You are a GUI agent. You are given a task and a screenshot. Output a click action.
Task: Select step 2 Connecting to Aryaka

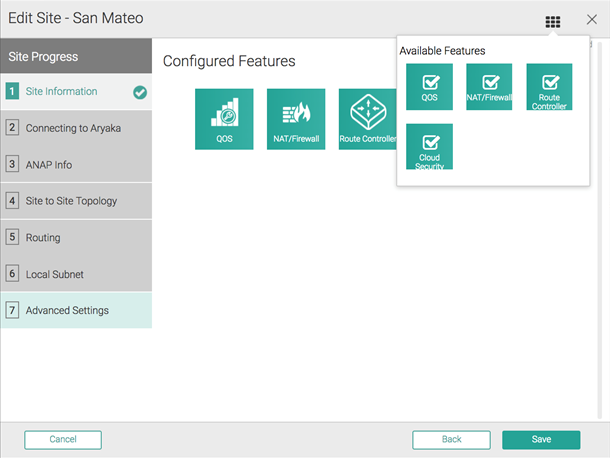pos(72,128)
